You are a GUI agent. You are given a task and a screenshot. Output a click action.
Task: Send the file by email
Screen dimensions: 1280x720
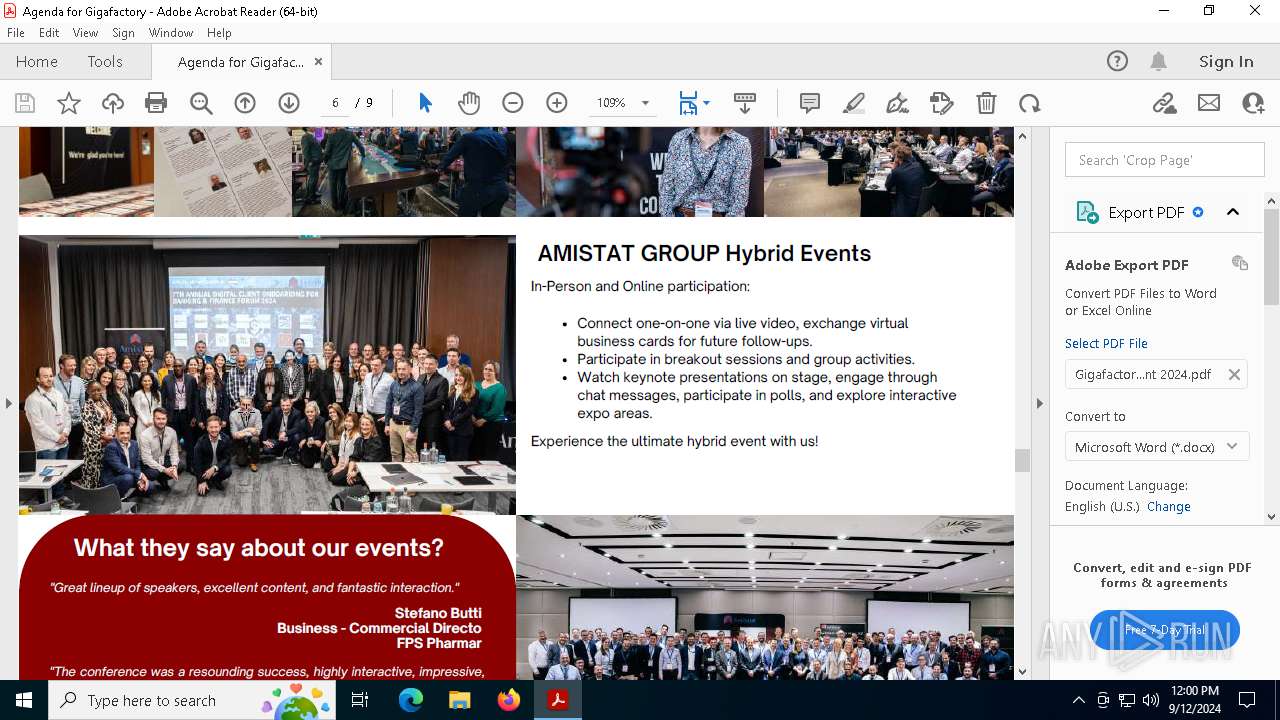[1209, 103]
